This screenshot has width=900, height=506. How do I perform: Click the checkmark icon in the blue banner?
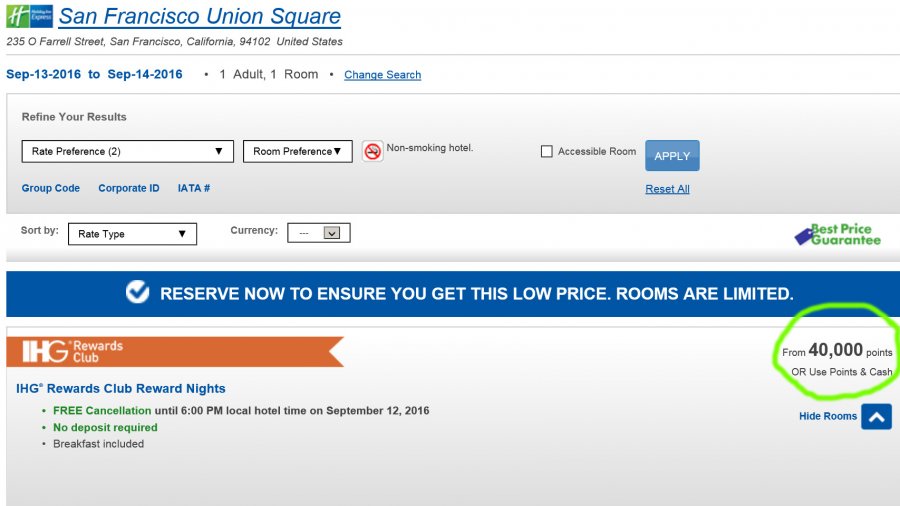tap(138, 292)
